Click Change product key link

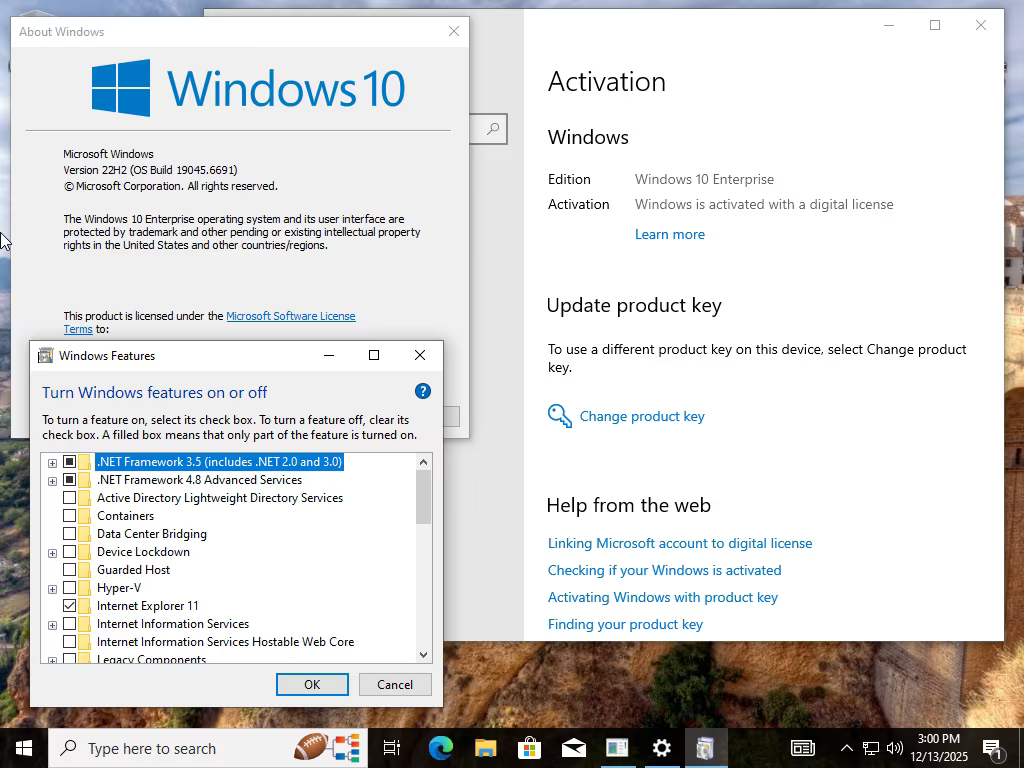(x=642, y=416)
